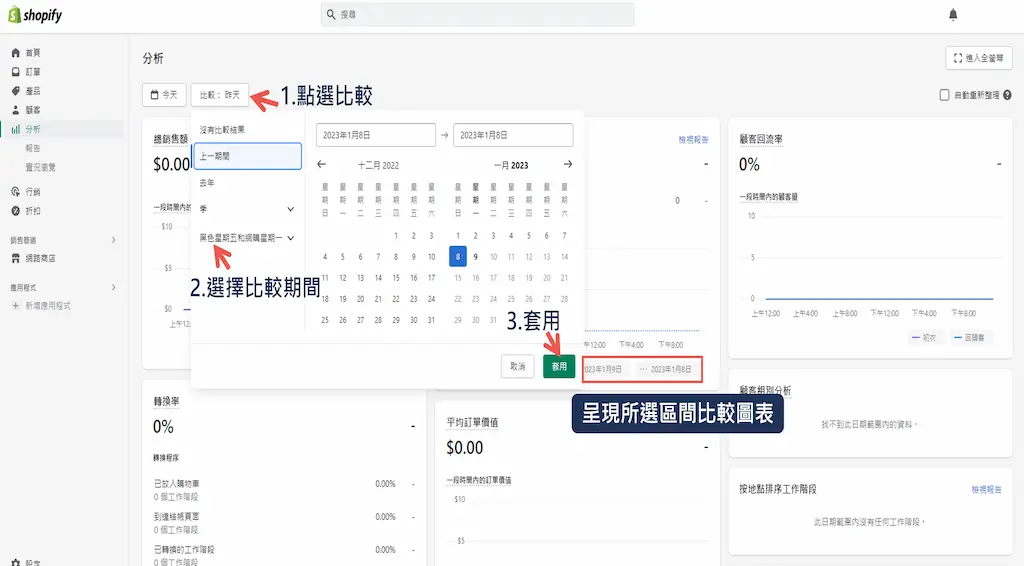Click the 顧客回流率 card title
The height and width of the screenshot is (566, 1024).
coord(761,139)
